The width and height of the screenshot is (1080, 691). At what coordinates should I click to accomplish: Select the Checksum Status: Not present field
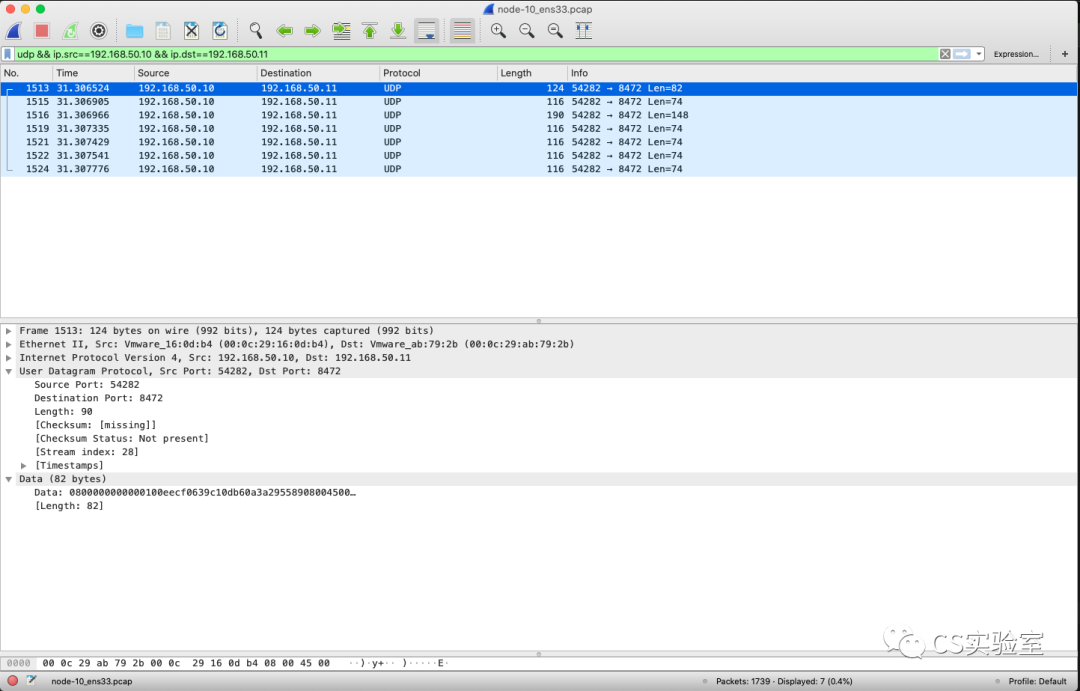click(x=122, y=438)
